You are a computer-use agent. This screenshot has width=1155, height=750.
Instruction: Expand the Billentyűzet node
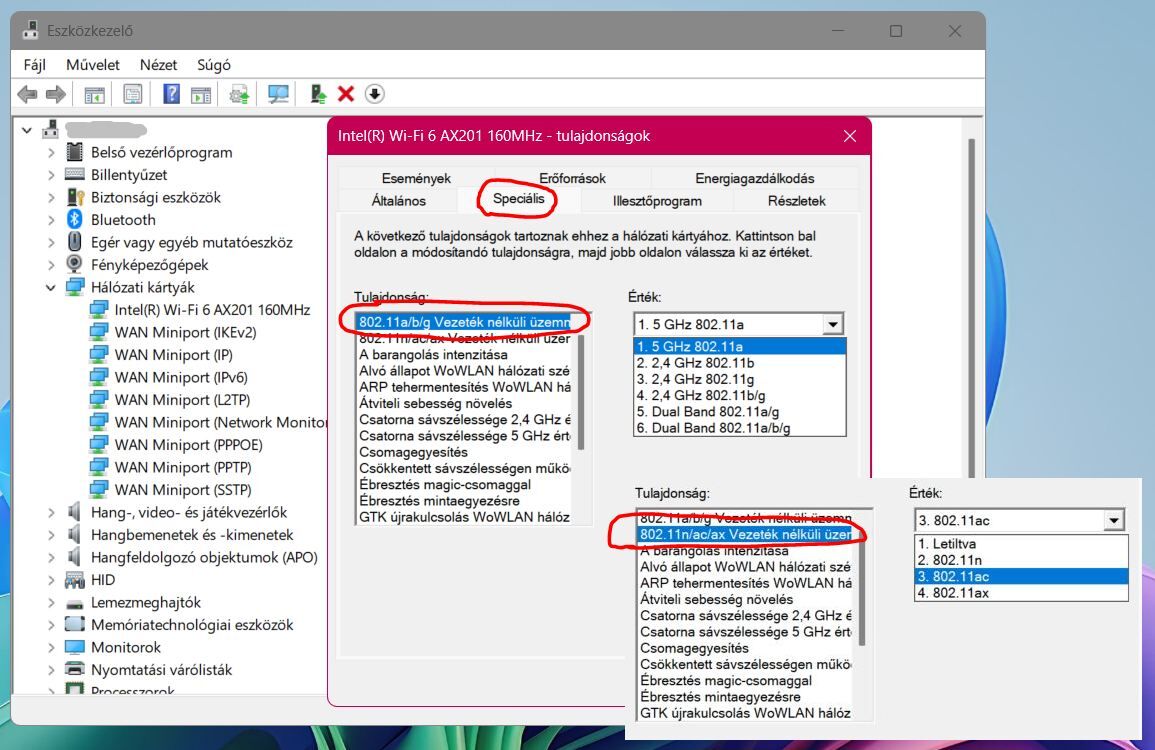pos(51,175)
